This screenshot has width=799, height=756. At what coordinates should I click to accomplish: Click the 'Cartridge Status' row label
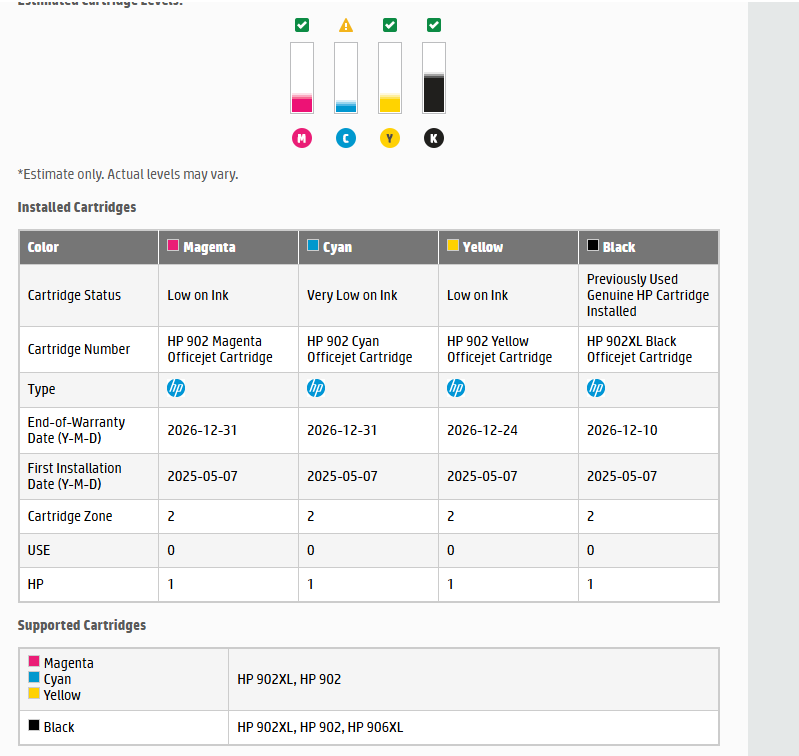74,295
